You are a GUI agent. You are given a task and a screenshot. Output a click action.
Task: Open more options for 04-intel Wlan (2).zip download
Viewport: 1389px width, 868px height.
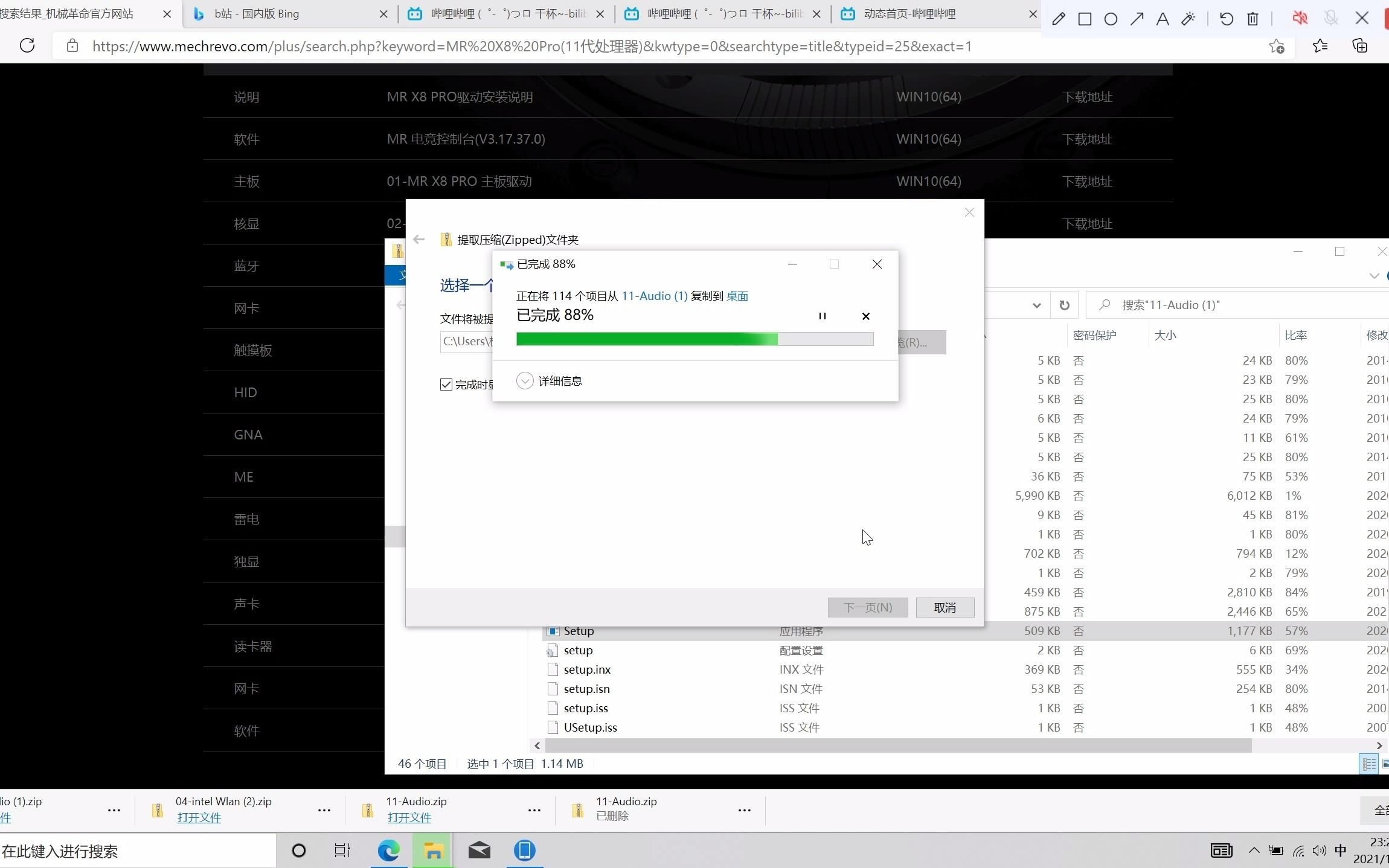324,810
